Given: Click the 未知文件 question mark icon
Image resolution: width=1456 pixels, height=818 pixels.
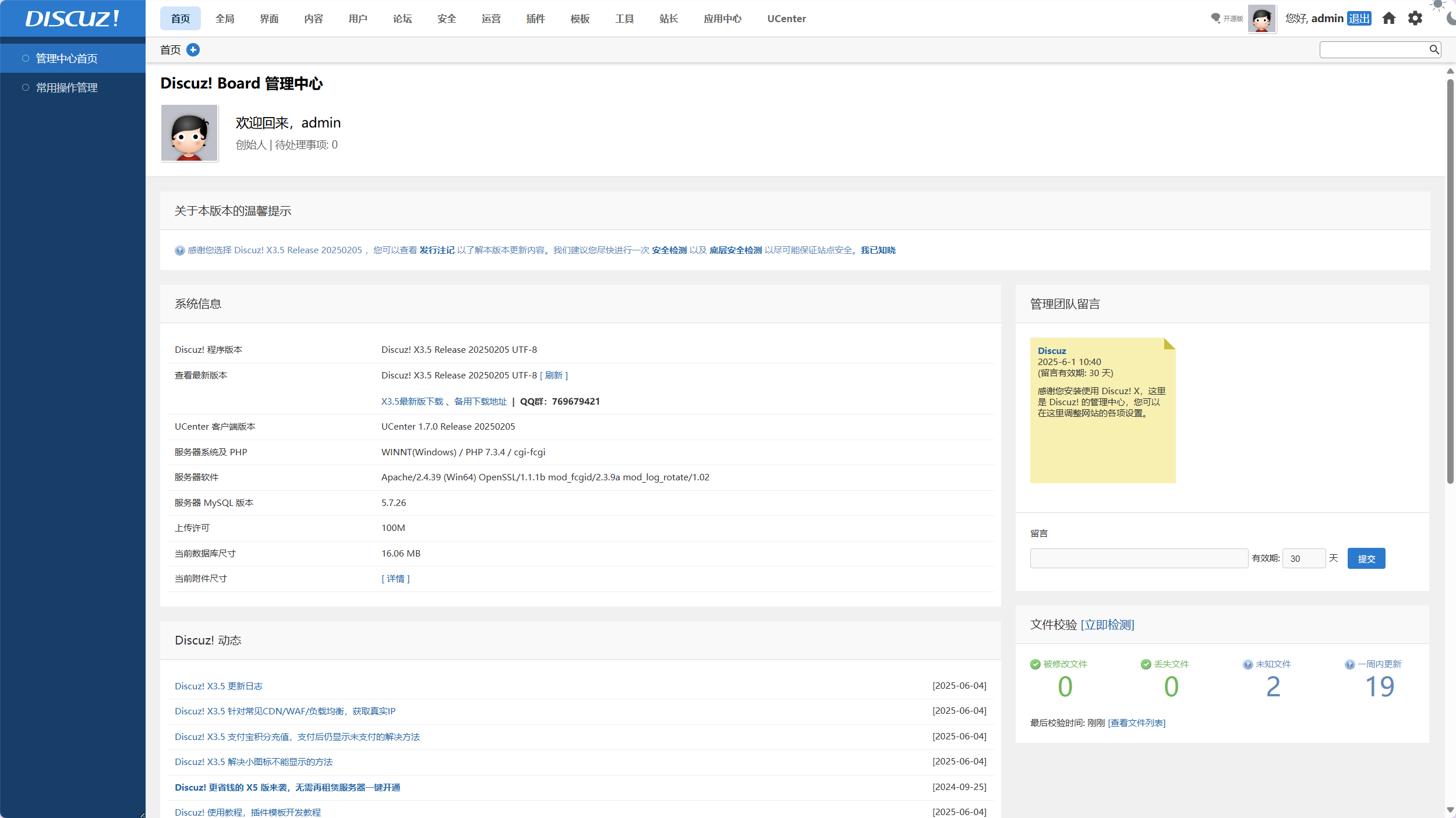Looking at the screenshot, I should coord(1248,664).
